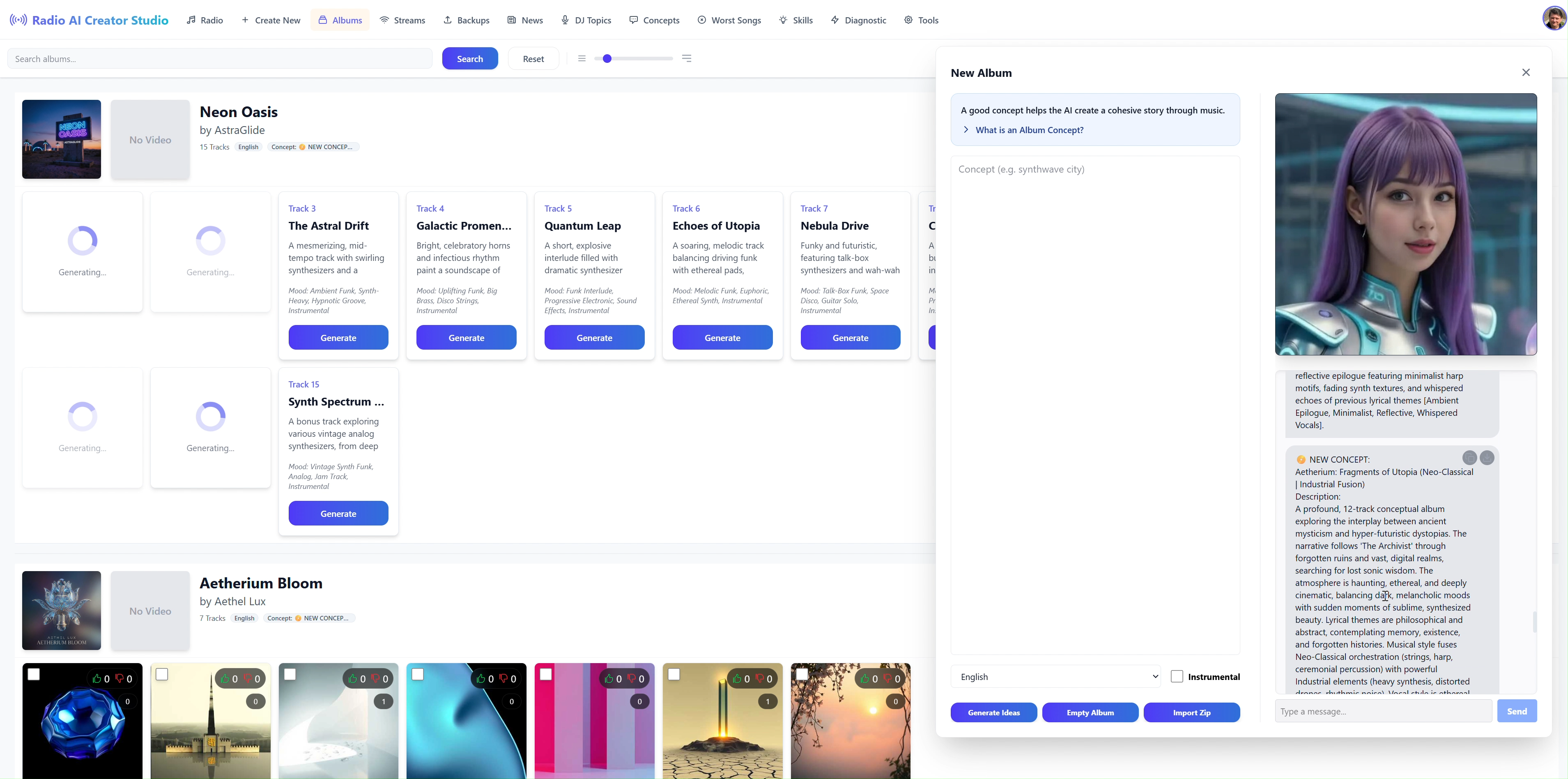Click the Radio AI Creator Studio logo
The width and height of the screenshot is (1568, 779).
point(89,20)
